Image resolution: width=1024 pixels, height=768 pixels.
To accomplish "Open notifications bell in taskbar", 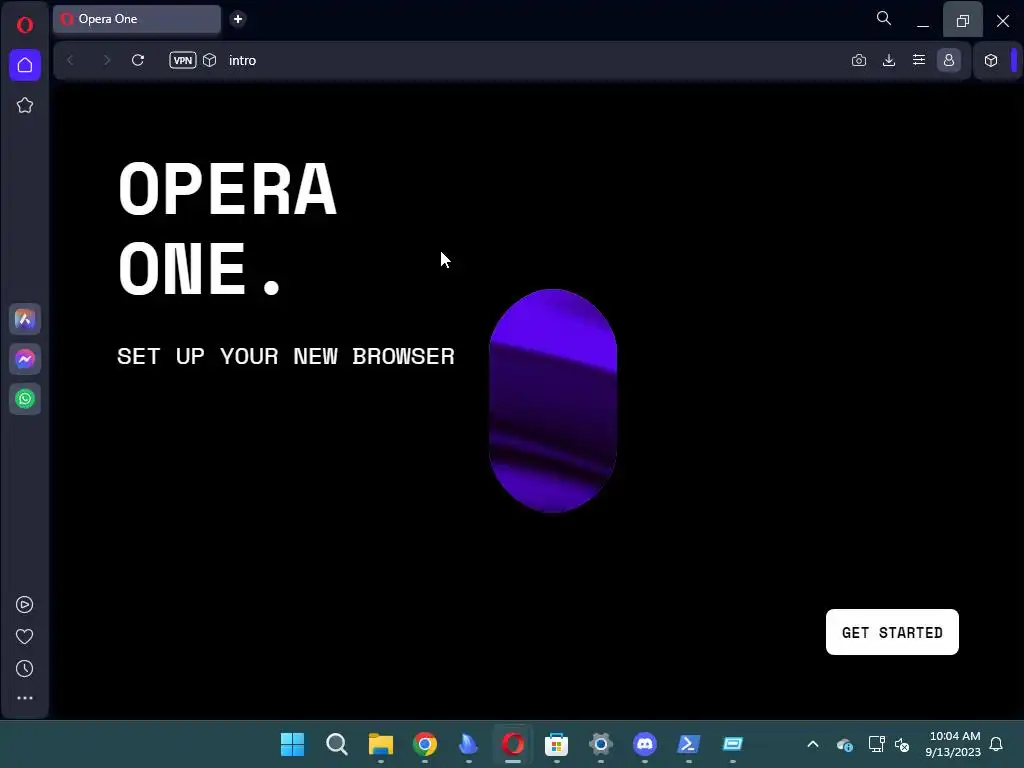I will pyautogui.click(x=996, y=744).
